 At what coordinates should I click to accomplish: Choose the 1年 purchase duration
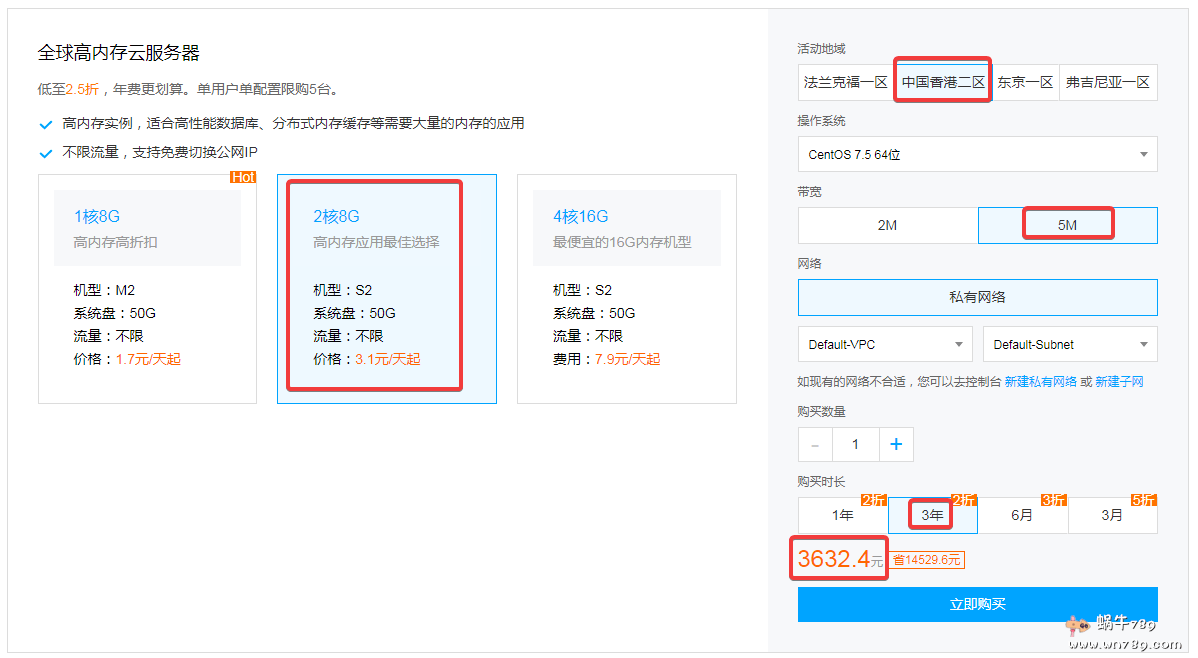tap(842, 516)
